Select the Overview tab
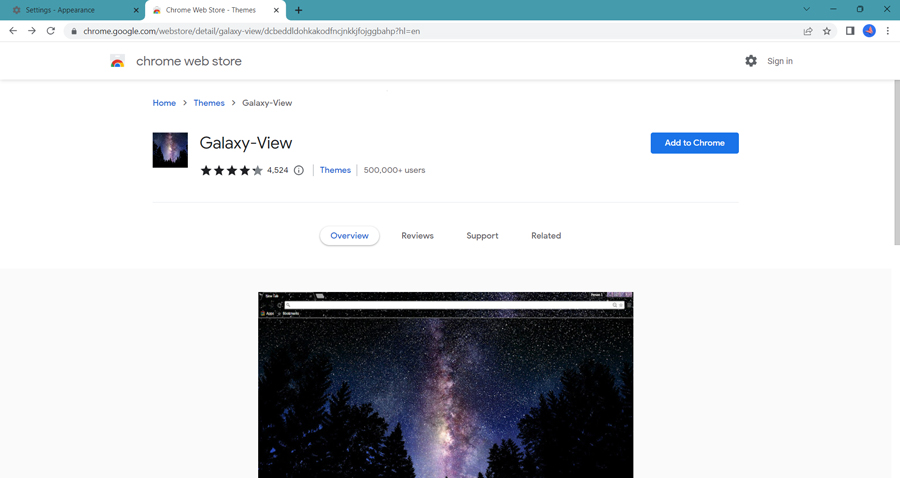This screenshot has height=478, width=900. pos(350,236)
